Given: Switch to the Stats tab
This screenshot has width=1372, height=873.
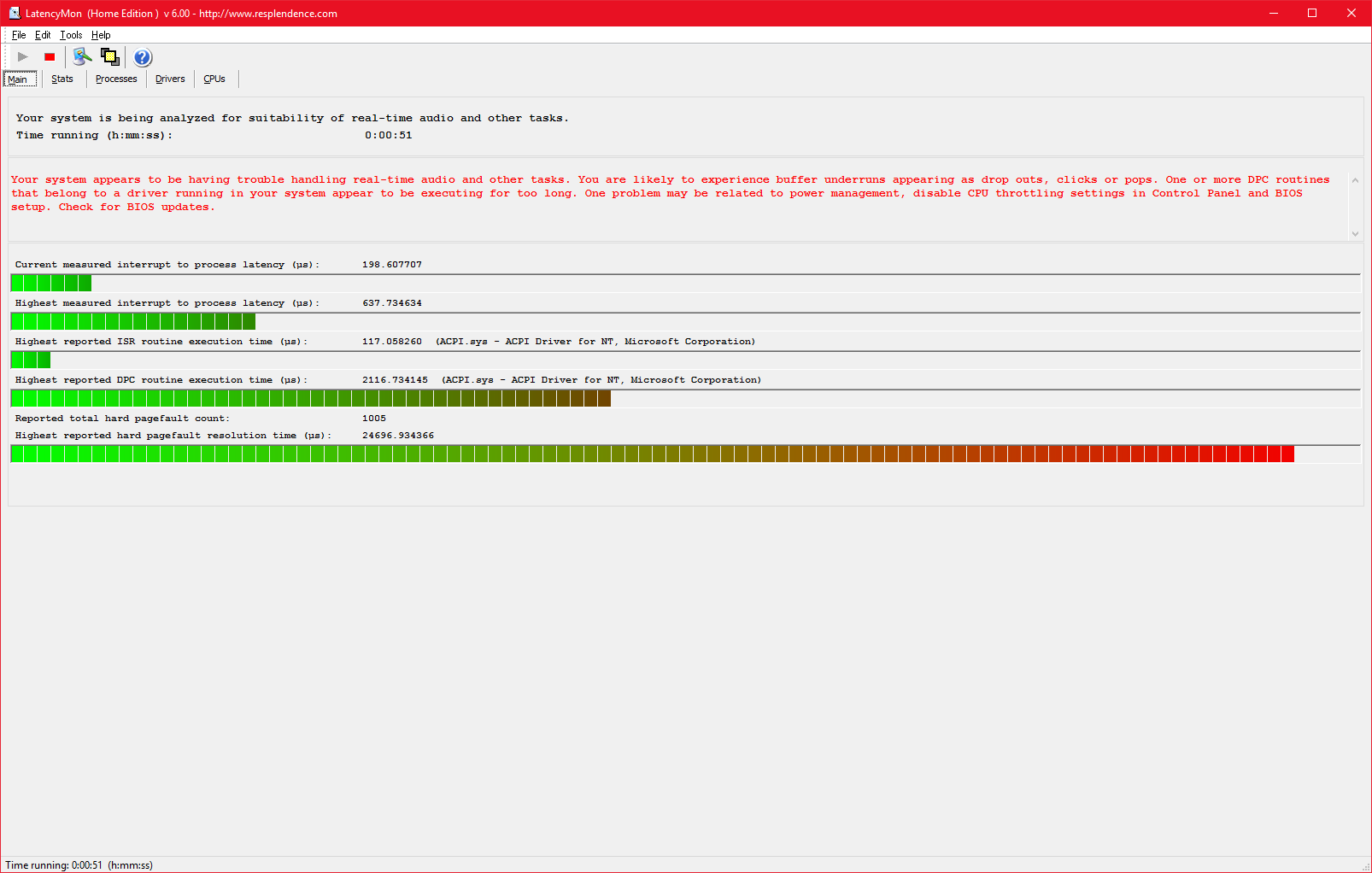Looking at the screenshot, I should [62, 79].
